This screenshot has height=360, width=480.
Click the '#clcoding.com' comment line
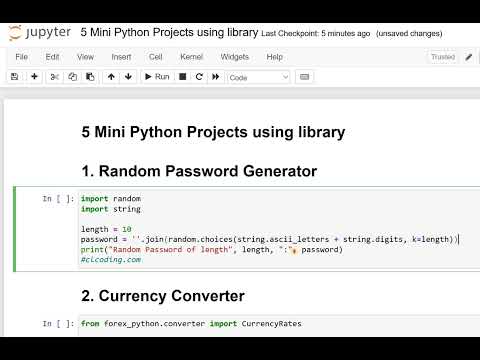[x=111, y=260]
